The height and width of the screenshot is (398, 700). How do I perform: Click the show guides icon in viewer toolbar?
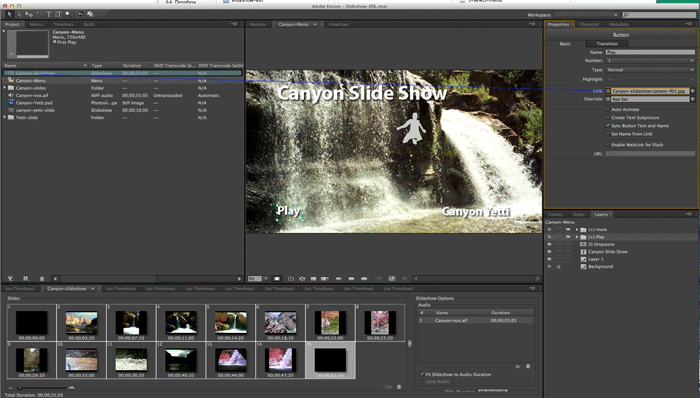point(313,278)
